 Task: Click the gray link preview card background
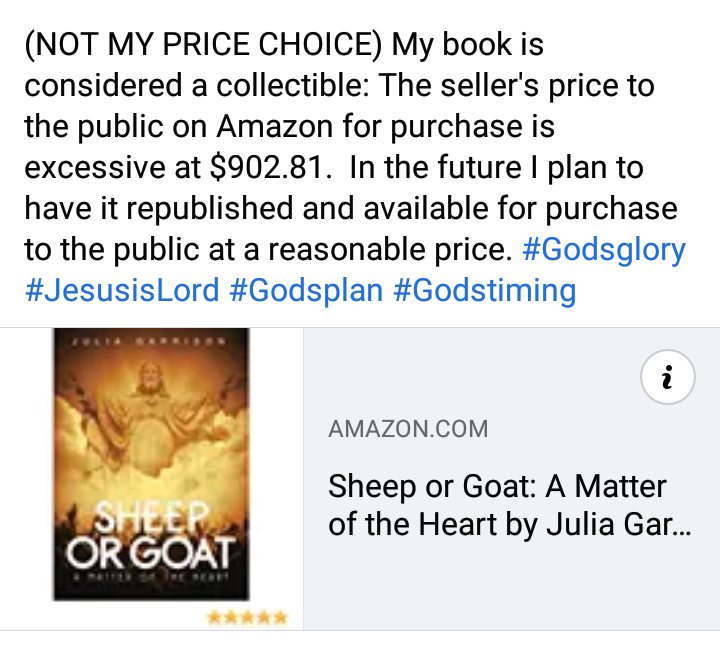500,590
